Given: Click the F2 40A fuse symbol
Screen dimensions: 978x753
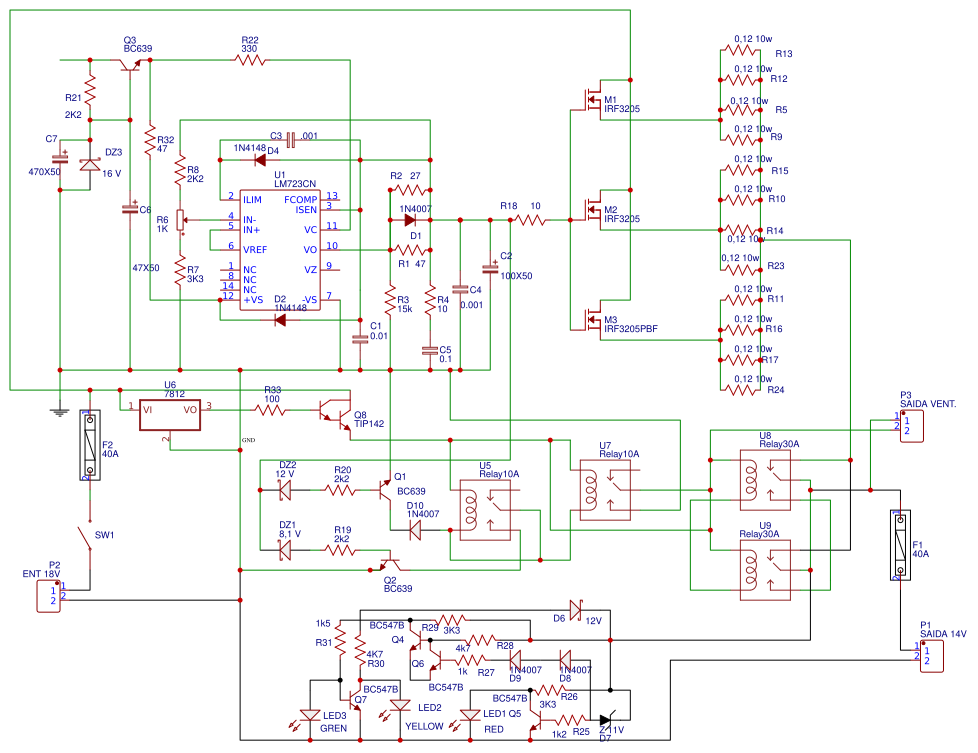Looking at the screenshot, I should pos(90,445).
